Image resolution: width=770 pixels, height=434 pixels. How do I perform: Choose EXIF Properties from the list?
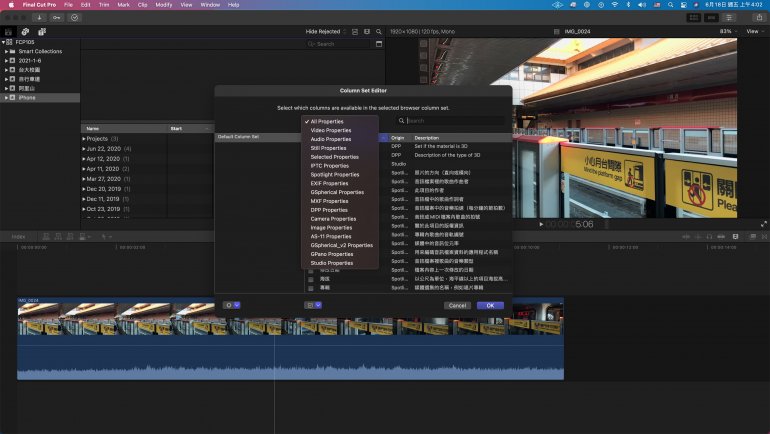pyautogui.click(x=331, y=183)
